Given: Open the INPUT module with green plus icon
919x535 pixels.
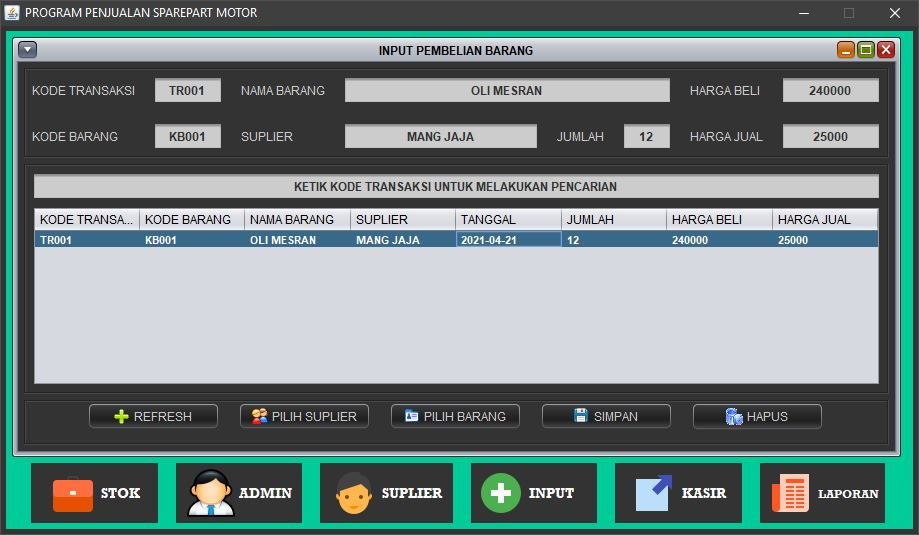Looking at the screenshot, I should coord(533,493).
